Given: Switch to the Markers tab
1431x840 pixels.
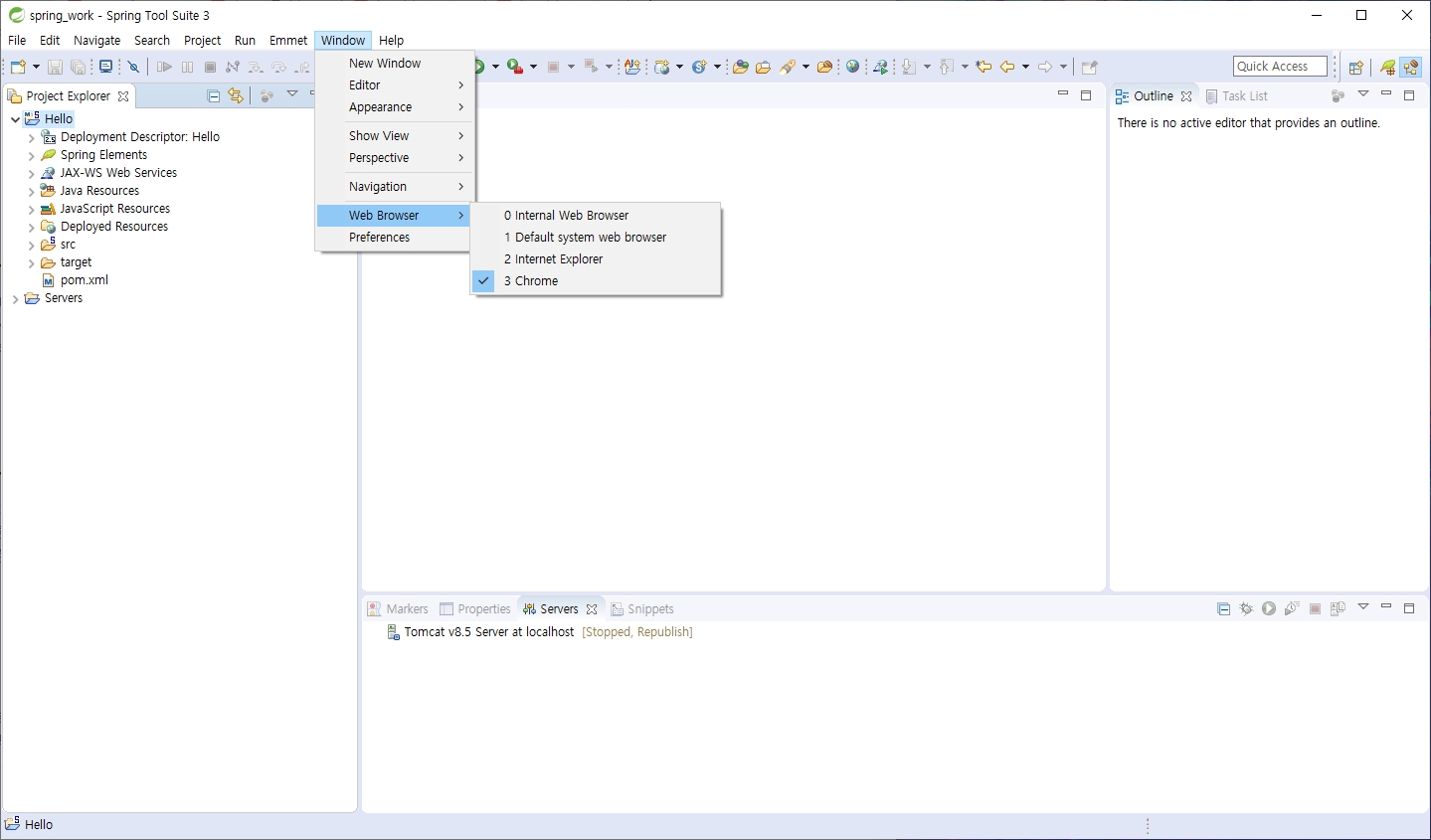Looking at the screenshot, I should pyautogui.click(x=398, y=609).
